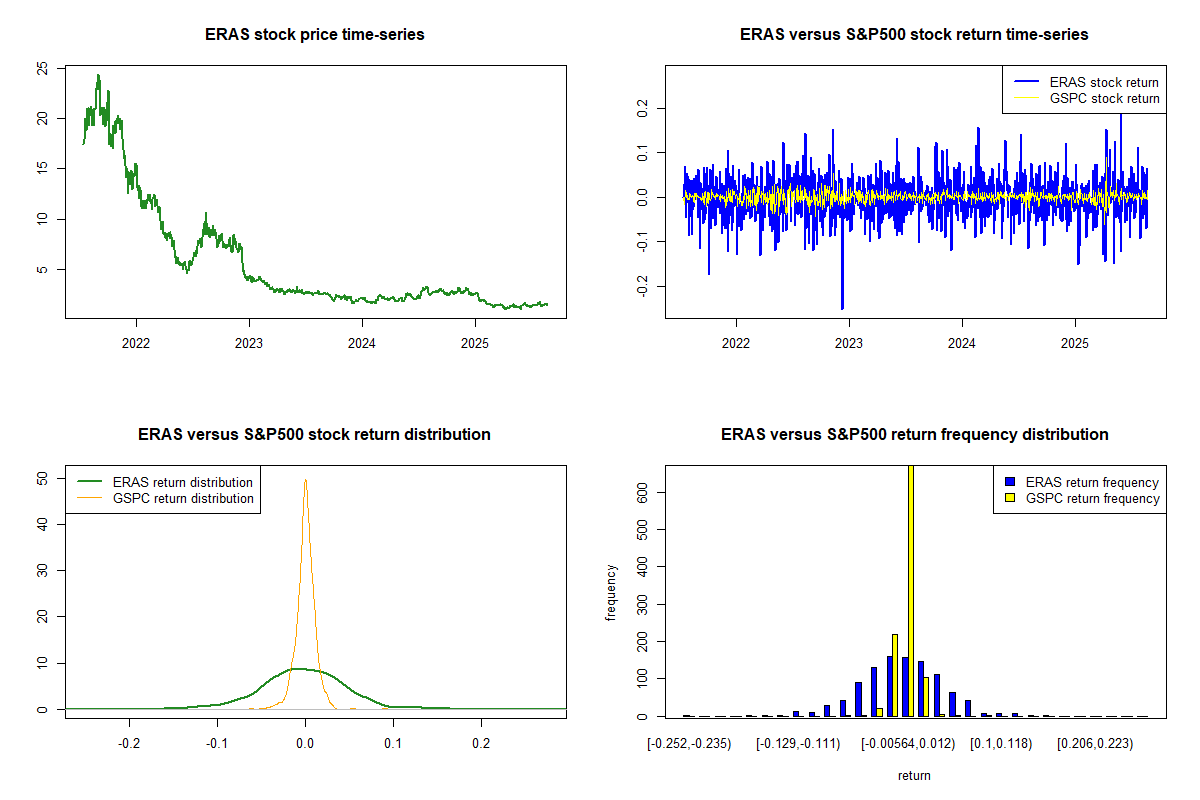The width and height of the screenshot is (1200, 800).
Task: Click the yellow GSPC stock return legend line
Action: 1026,98
